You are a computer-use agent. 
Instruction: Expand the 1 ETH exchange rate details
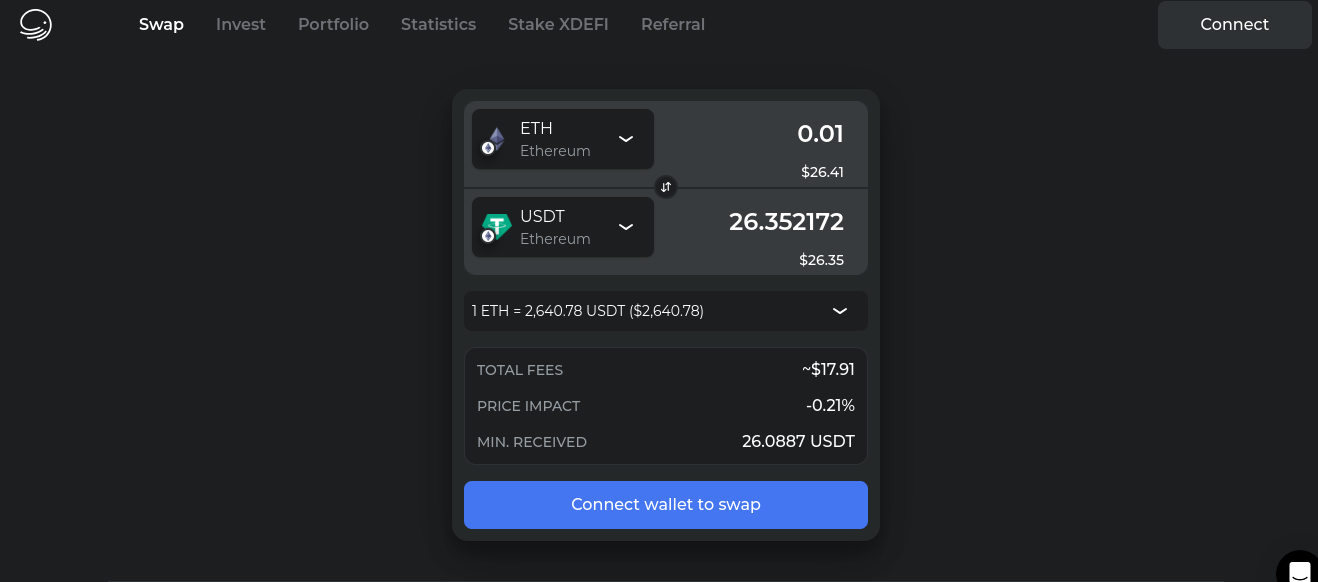pyautogui.click(x=838, y=311)
